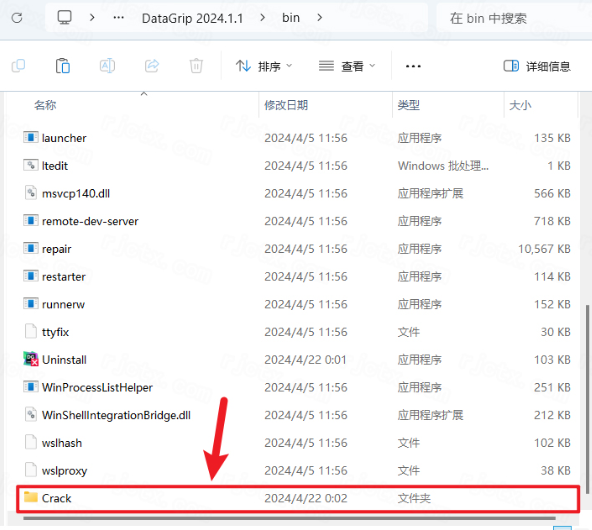Click the vertical scrollbar thumb
The width and height of the screenshot is (592, 530).
coord(587,399)
